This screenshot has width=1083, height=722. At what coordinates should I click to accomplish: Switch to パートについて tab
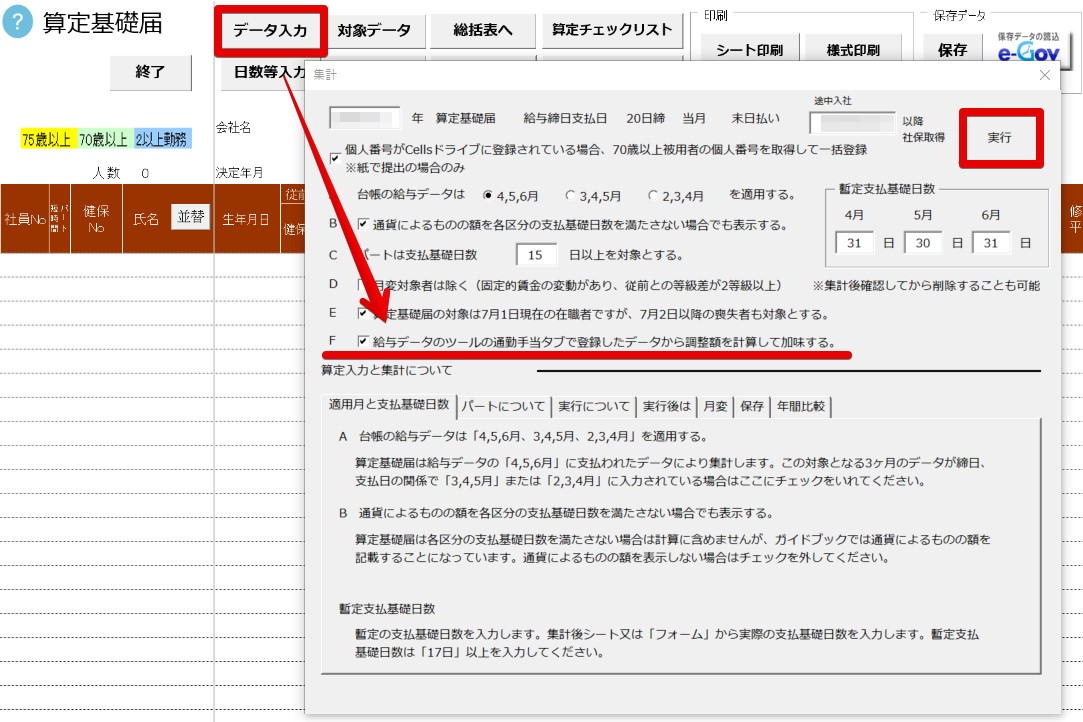(504, 406)
